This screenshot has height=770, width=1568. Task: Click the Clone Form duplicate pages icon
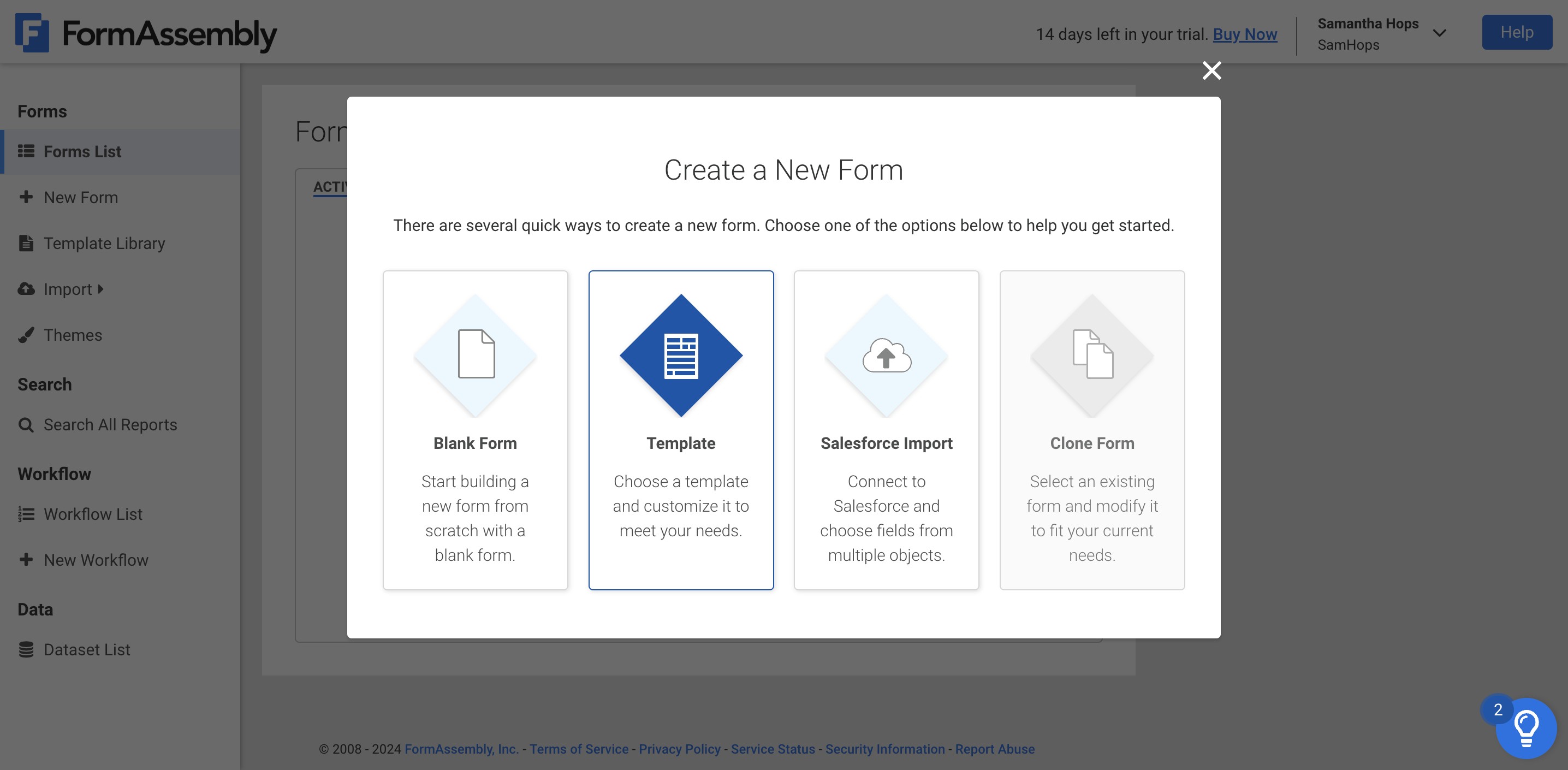coord(1092,354)
